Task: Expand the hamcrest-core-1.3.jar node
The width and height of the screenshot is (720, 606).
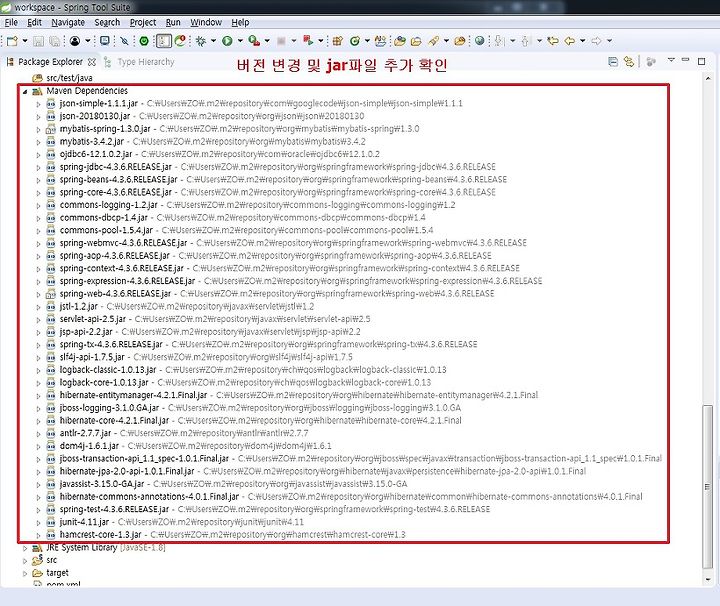Action: pos(39,535)
